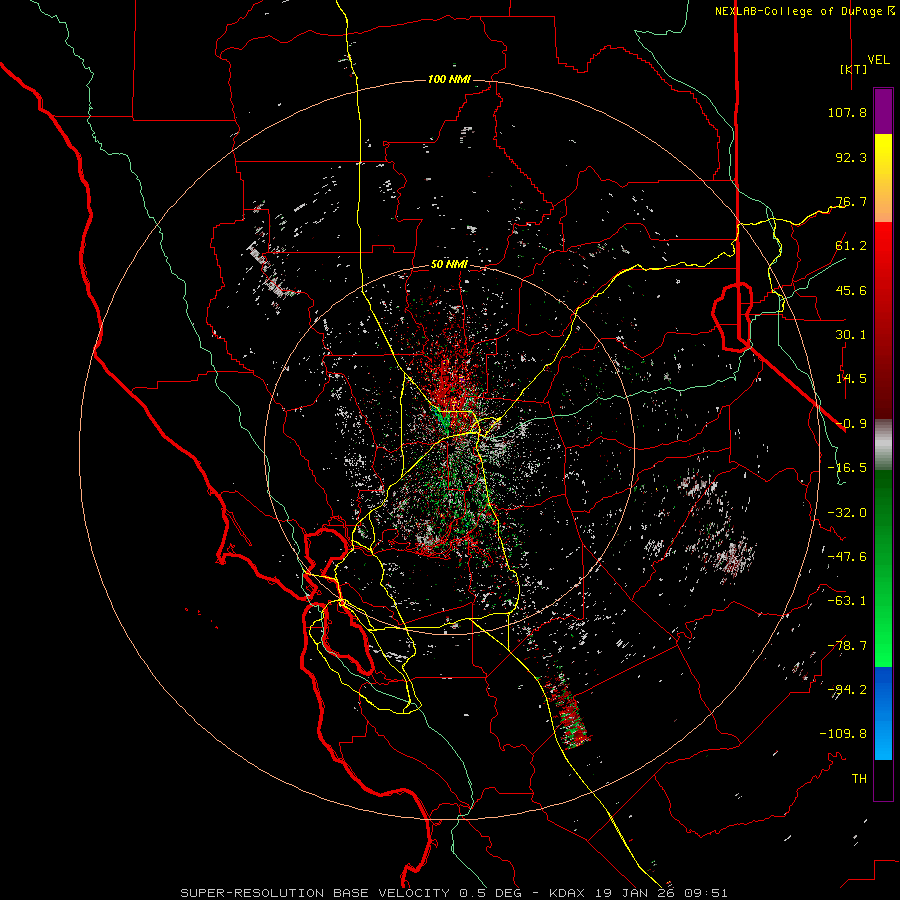The image size is (900, 900).
Task: Click the 92.3 velocity scale value
Action: point(851,157)
